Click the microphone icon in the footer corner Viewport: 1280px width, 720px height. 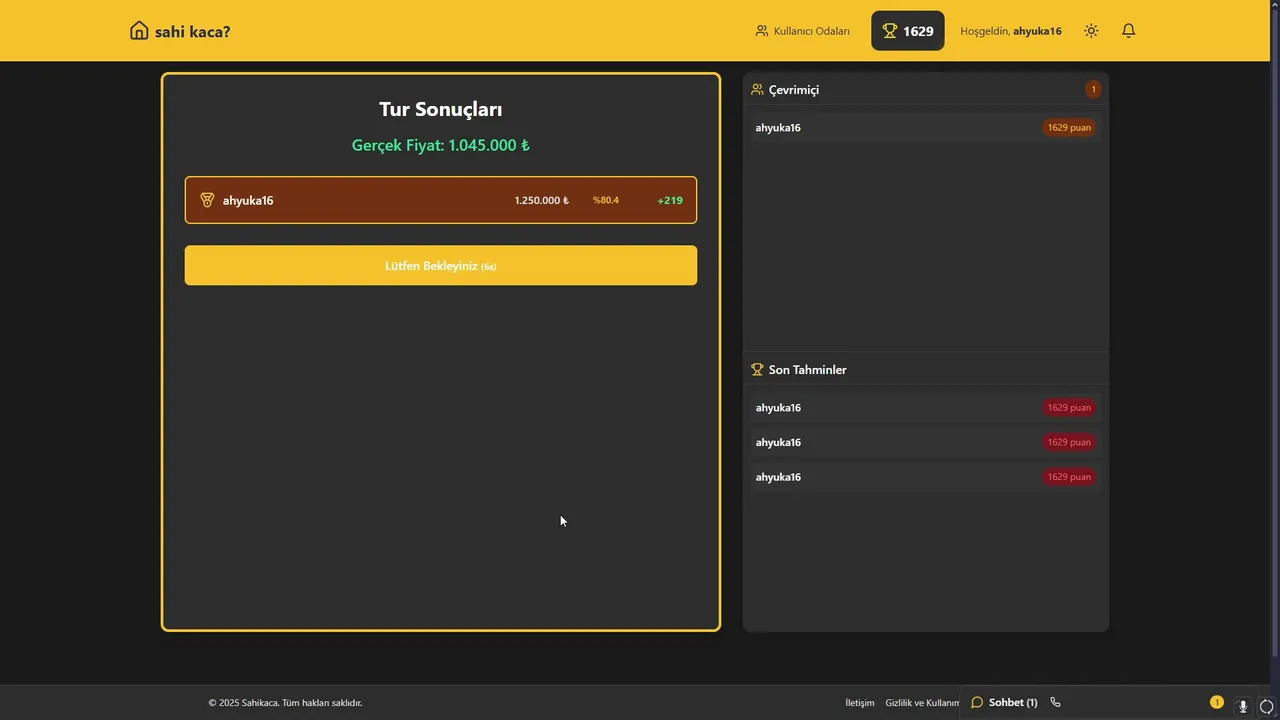tap(1243, 706)
